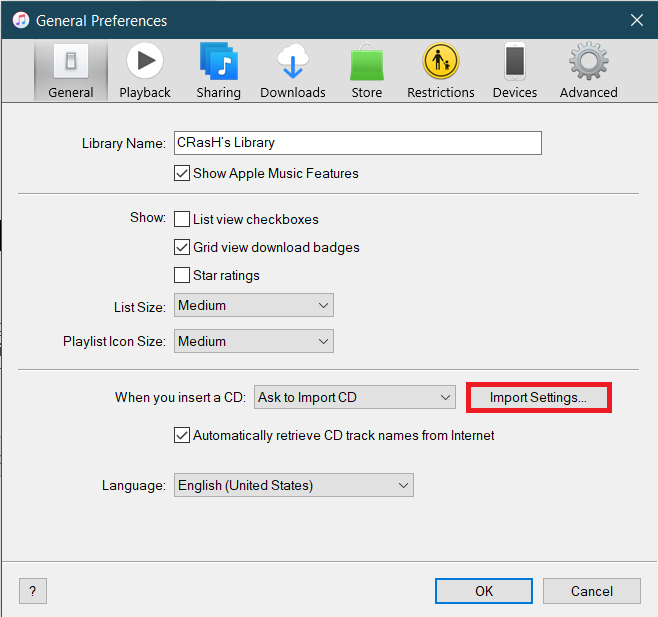Expand the Playlist Icon Size dropdown

click(x=254, y=341)
